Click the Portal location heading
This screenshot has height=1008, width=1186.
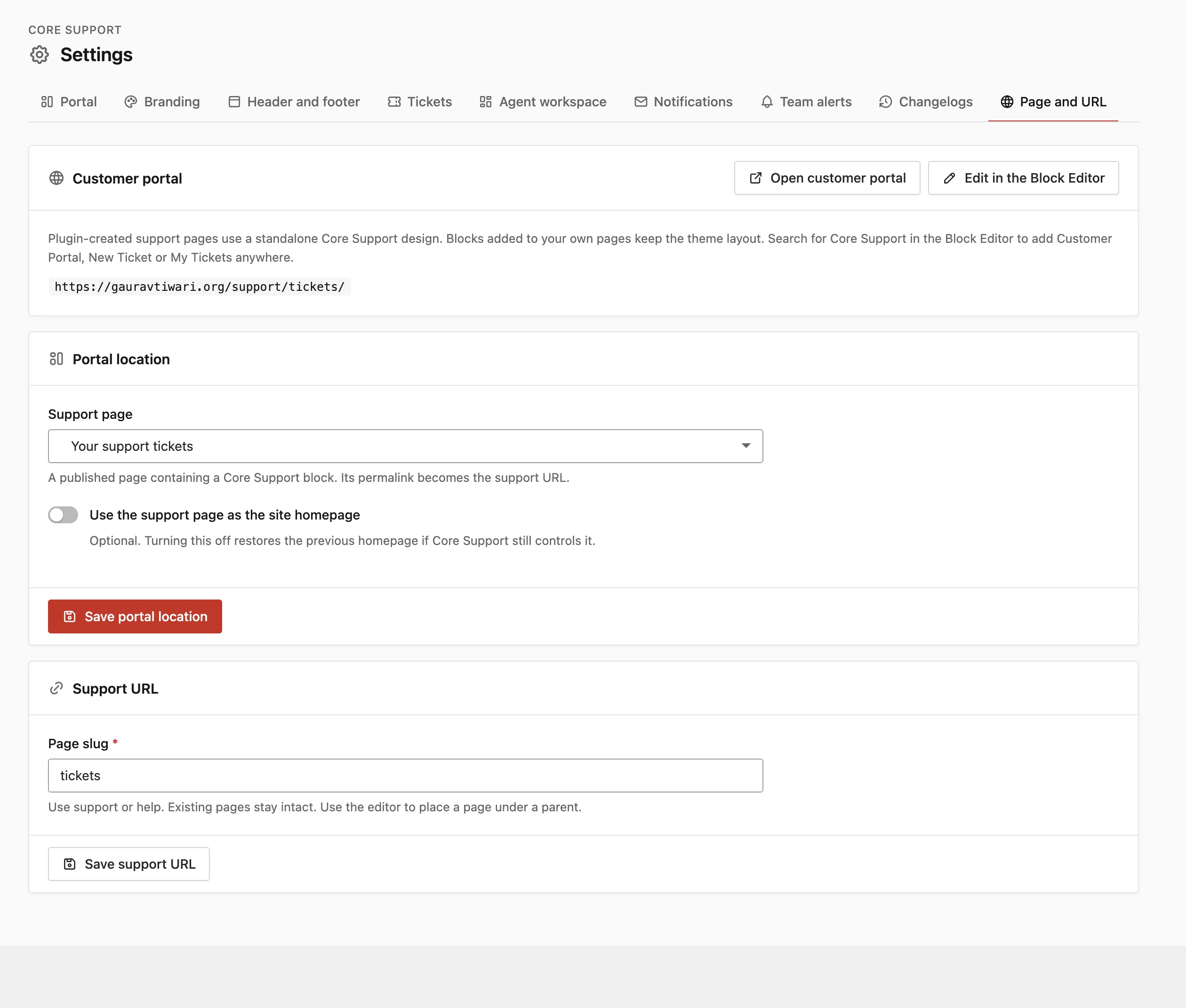(121, 359)
